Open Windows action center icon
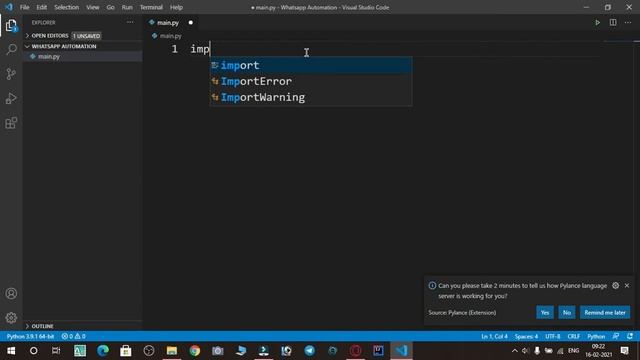640x360 pixels. 624,351
